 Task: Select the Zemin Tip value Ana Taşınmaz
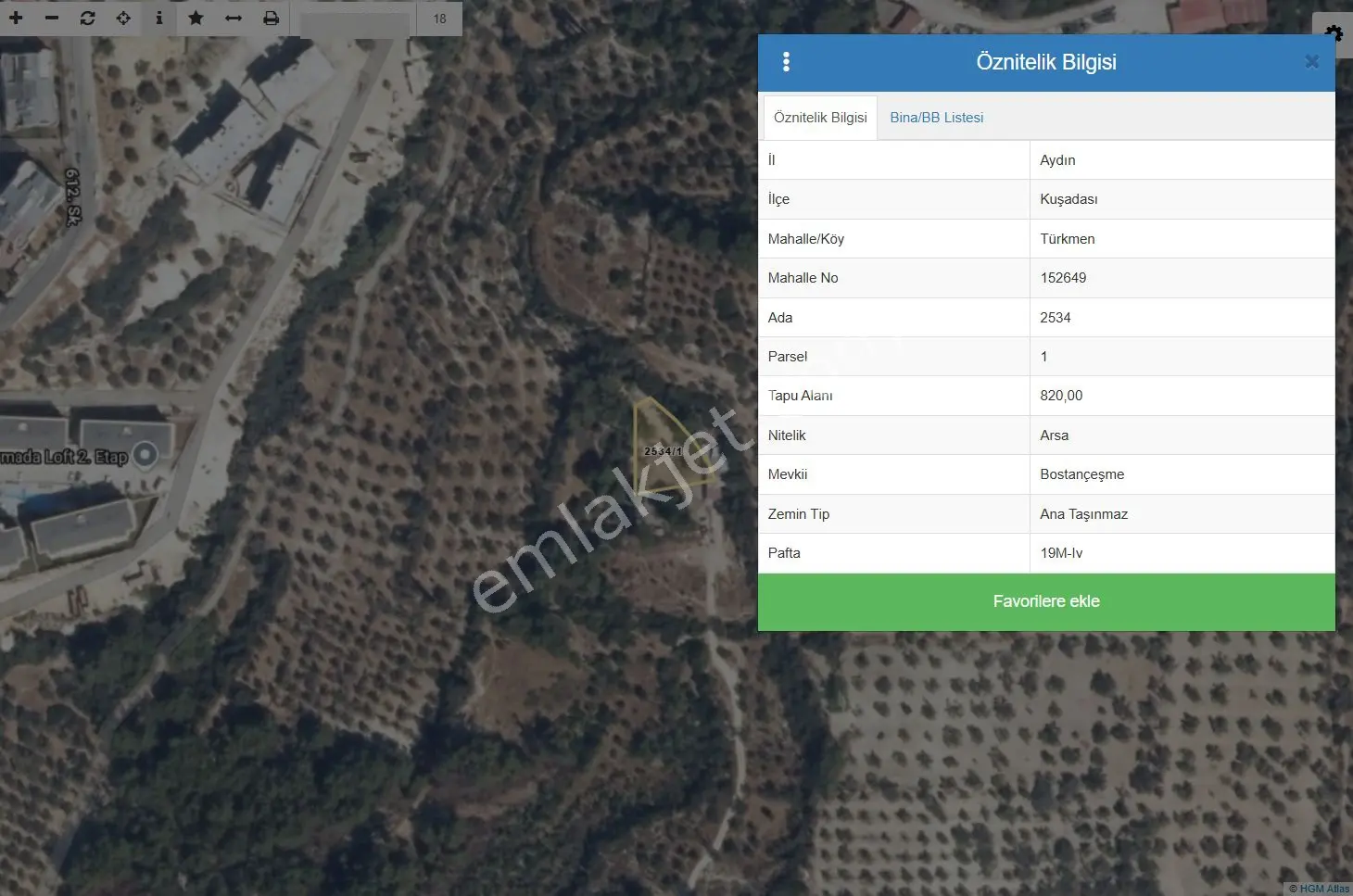coord(1084,514)
